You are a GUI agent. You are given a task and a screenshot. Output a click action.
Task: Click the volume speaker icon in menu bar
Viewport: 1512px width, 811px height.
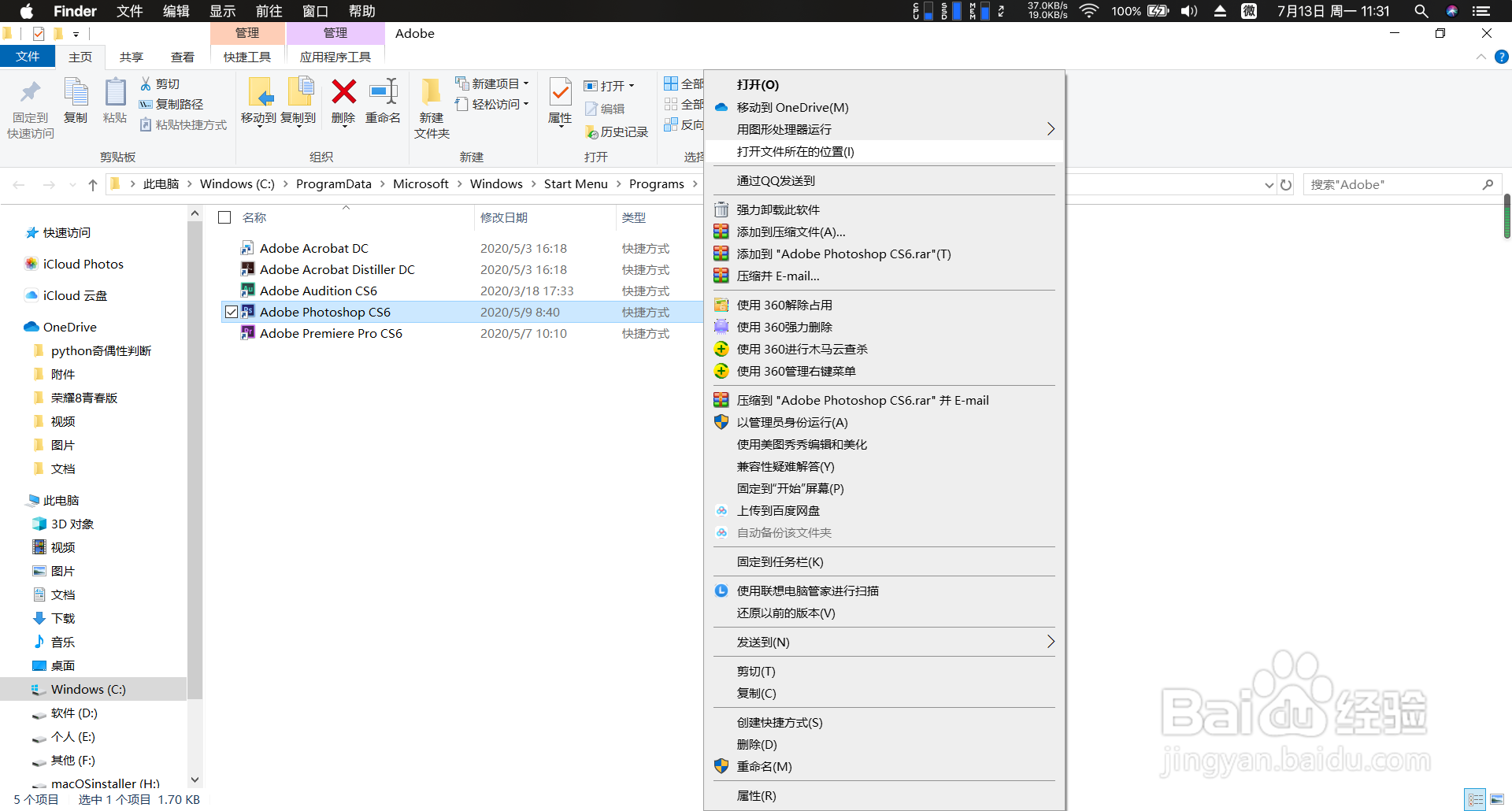click(1189, 11)
